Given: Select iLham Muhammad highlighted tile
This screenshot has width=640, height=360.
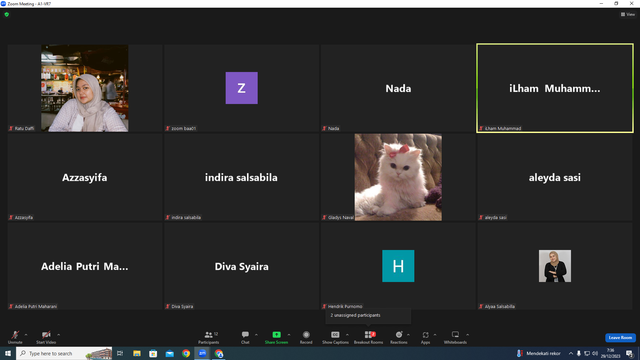Looking at the screenshot, I should click(555, 88).
